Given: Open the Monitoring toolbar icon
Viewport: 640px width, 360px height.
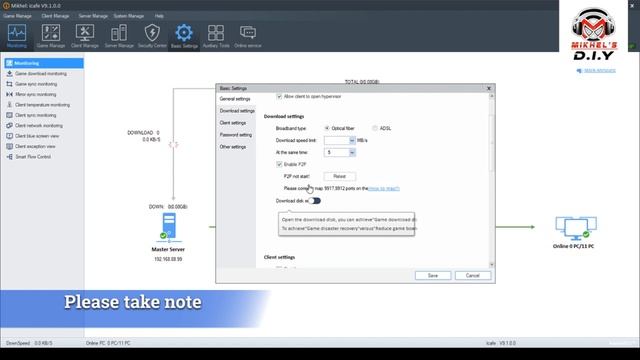Looking at the screenshot, I should [x=17, y=36].
